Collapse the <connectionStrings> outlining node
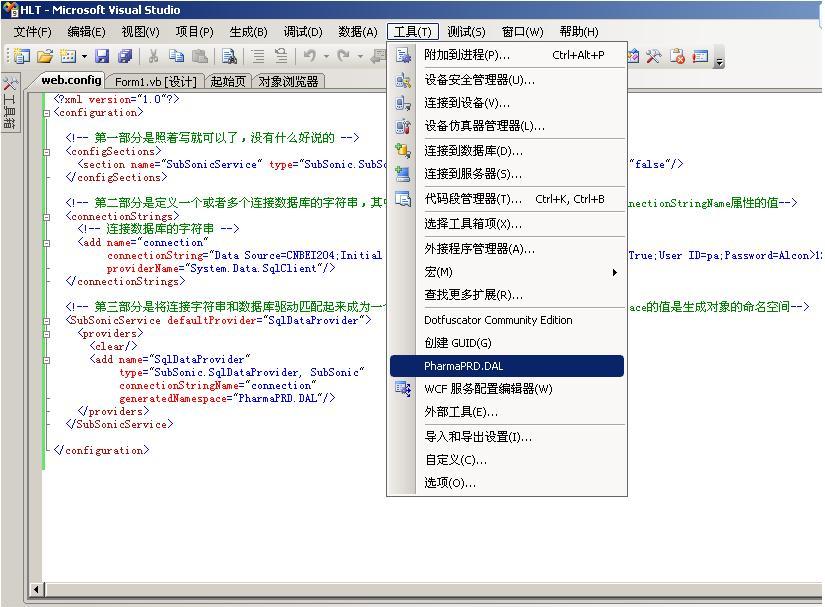Screen dimensions: 825x607 point(47,217)
